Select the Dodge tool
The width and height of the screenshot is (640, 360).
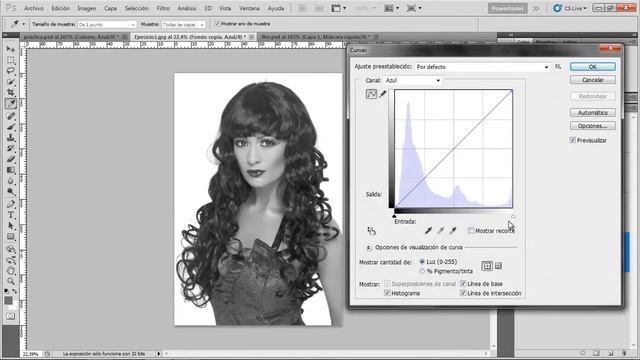tap(11, 192)
